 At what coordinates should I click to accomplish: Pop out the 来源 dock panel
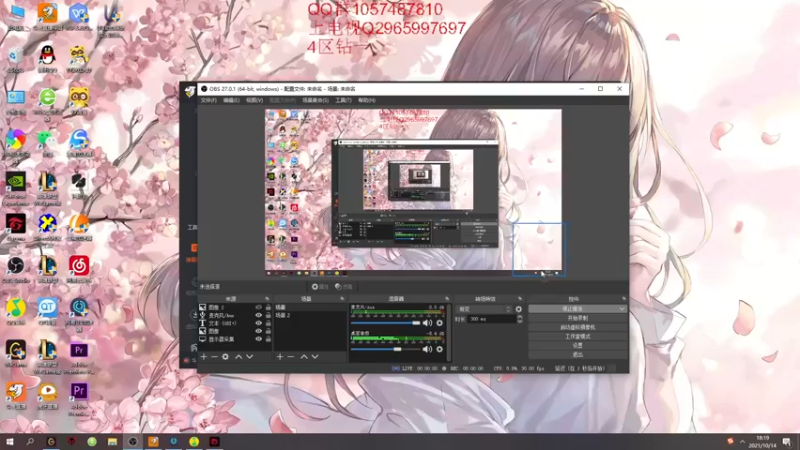pyautogui.click(x=267, y=299)
